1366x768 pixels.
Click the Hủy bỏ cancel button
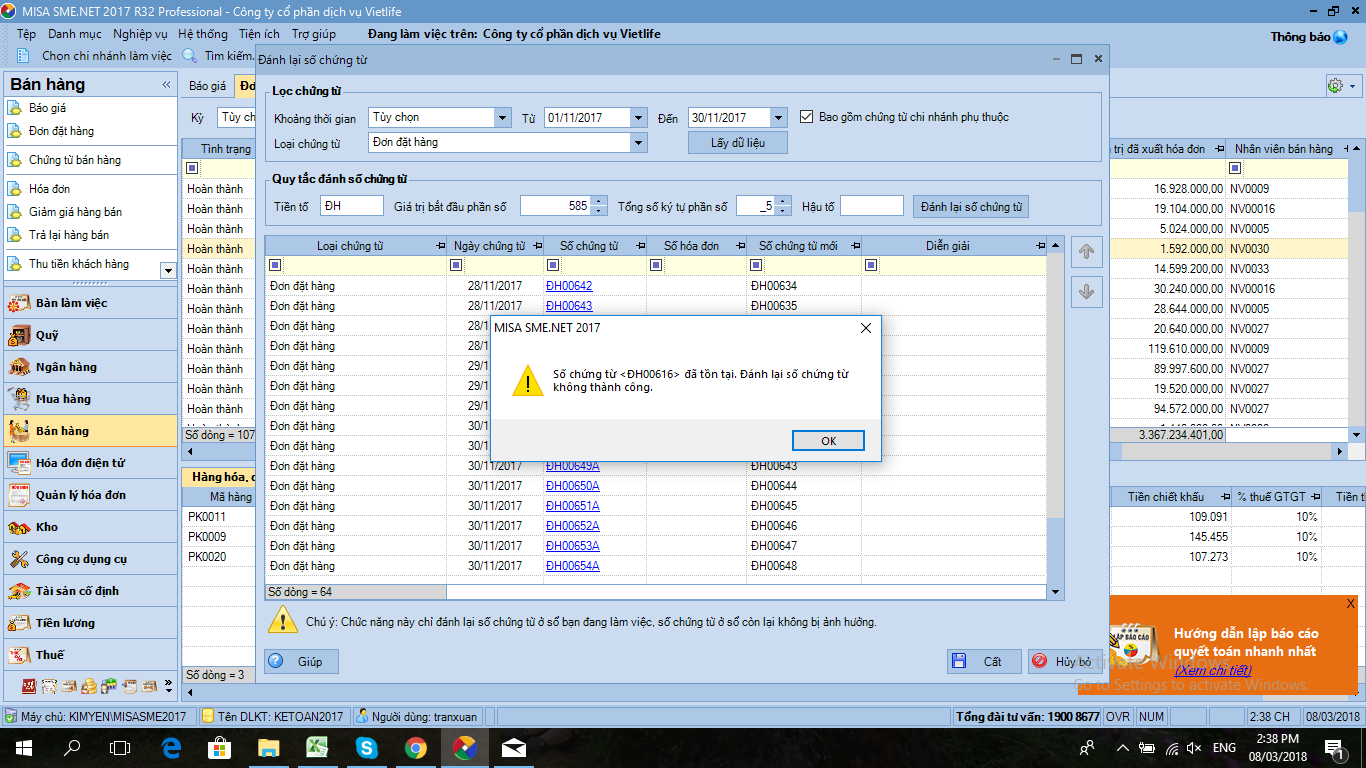[1066, 661]
